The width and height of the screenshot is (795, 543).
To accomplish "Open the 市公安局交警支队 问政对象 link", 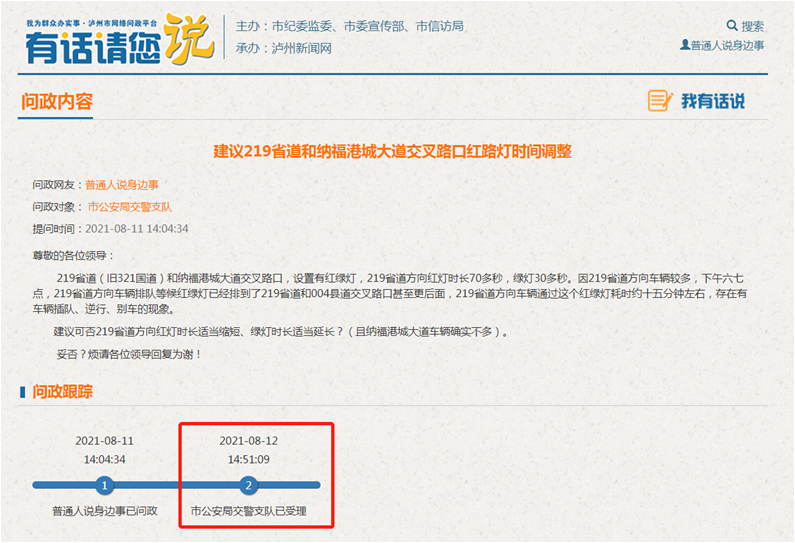I will (x=130, y=207).
